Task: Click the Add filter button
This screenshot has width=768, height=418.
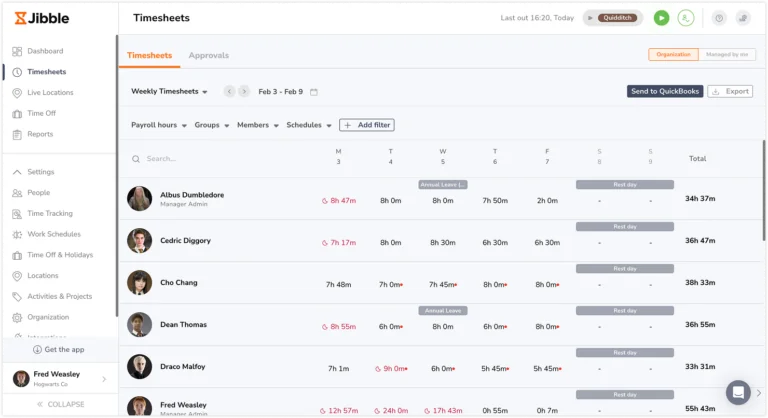Action: [367, 125]
